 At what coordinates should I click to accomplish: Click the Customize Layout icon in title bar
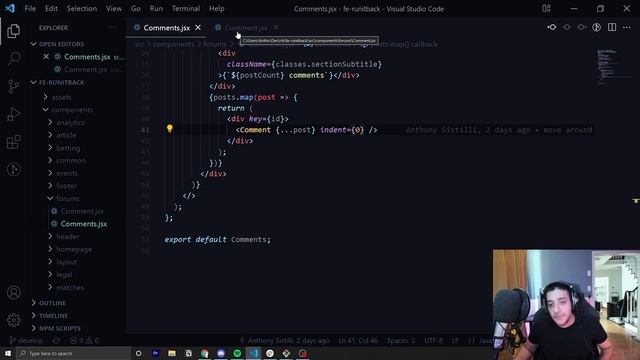(546, 8)
